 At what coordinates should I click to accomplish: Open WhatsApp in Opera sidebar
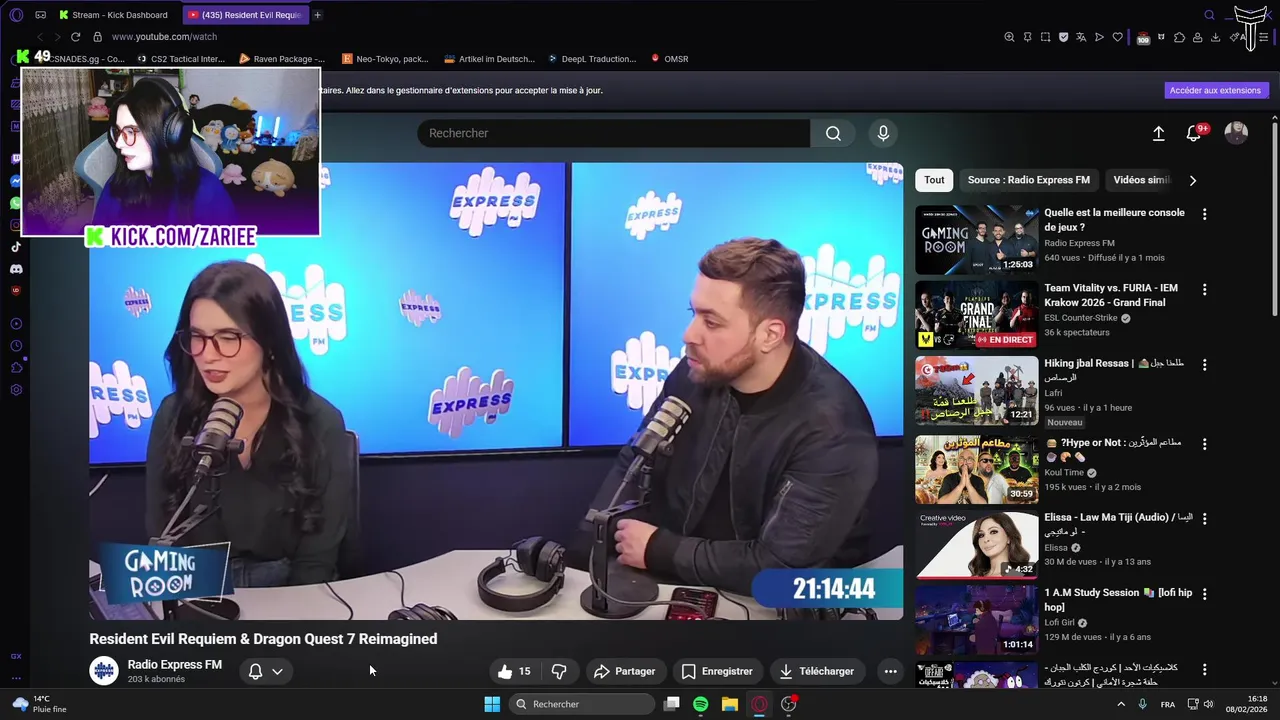[x=16, y=203]
